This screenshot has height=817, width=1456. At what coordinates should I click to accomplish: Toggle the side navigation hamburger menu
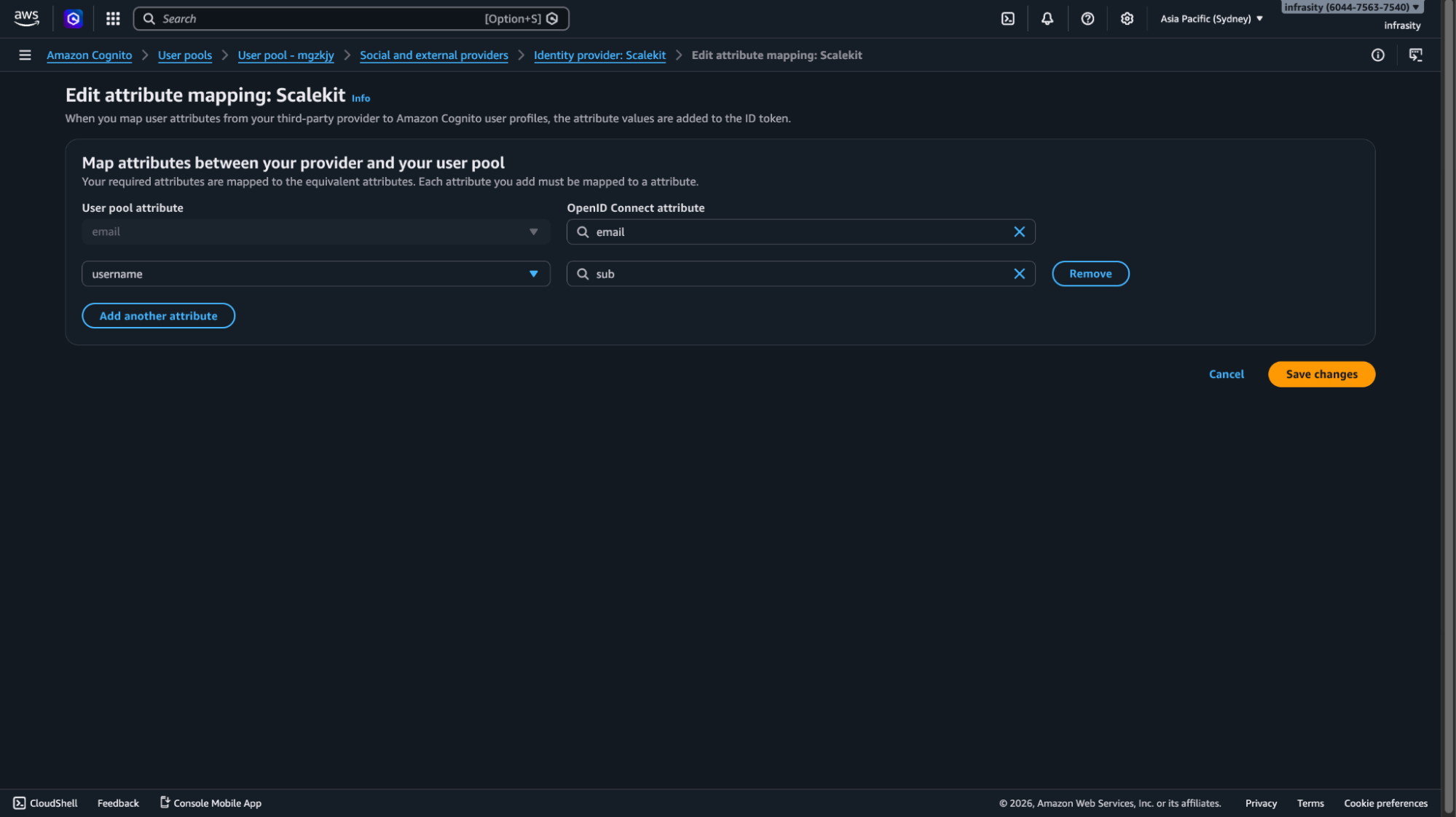pos(25,55)
